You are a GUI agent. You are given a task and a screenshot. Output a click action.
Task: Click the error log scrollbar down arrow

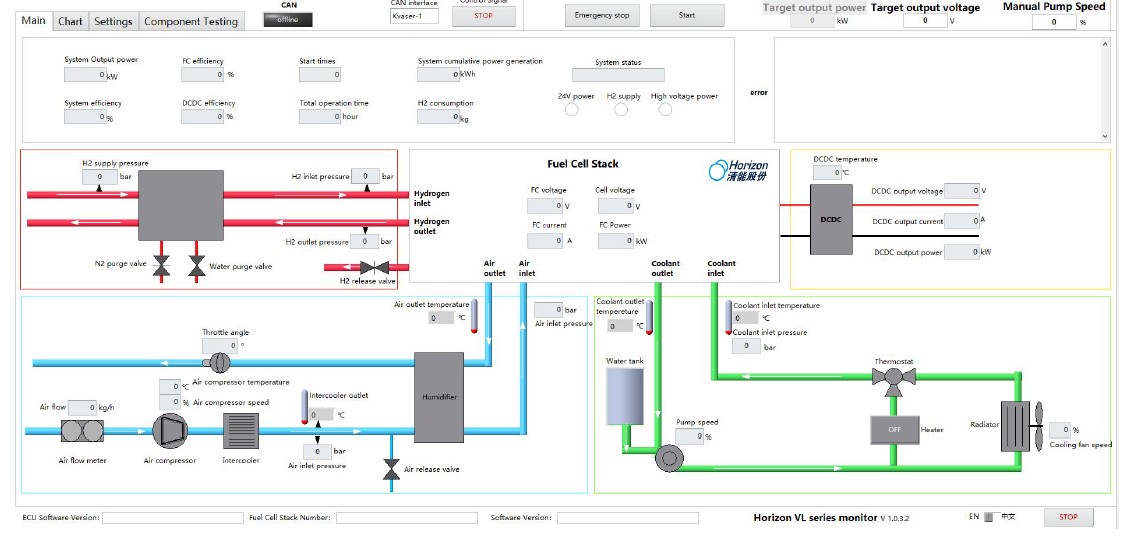tap(1104, 136)
